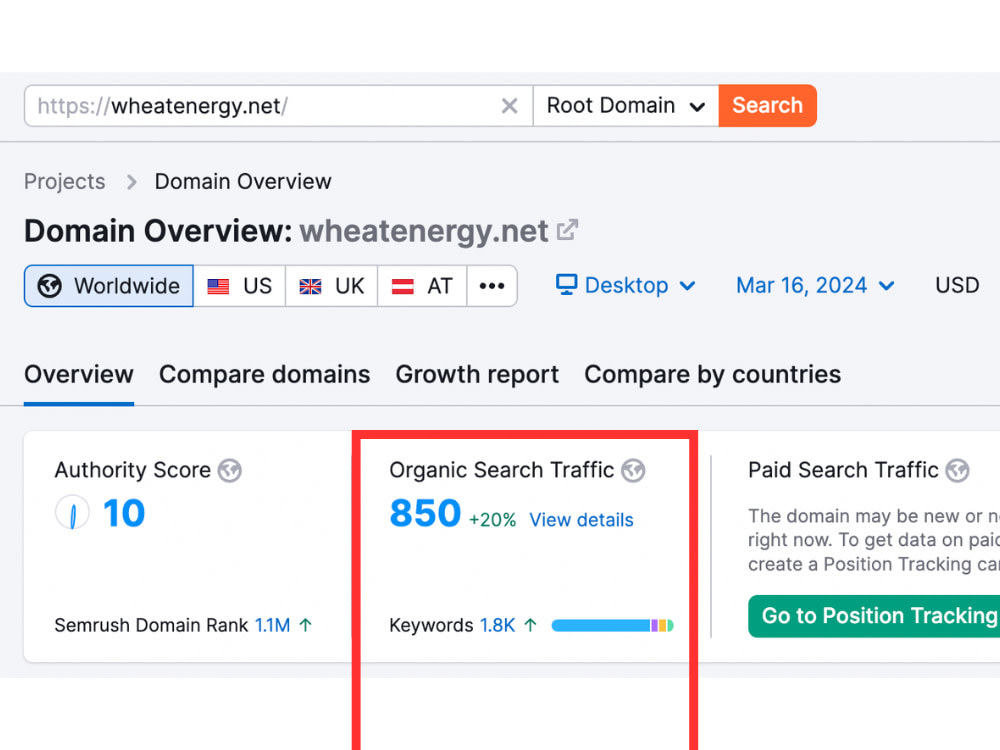
Task: Click the orange Search button
Action: (767, 106)
